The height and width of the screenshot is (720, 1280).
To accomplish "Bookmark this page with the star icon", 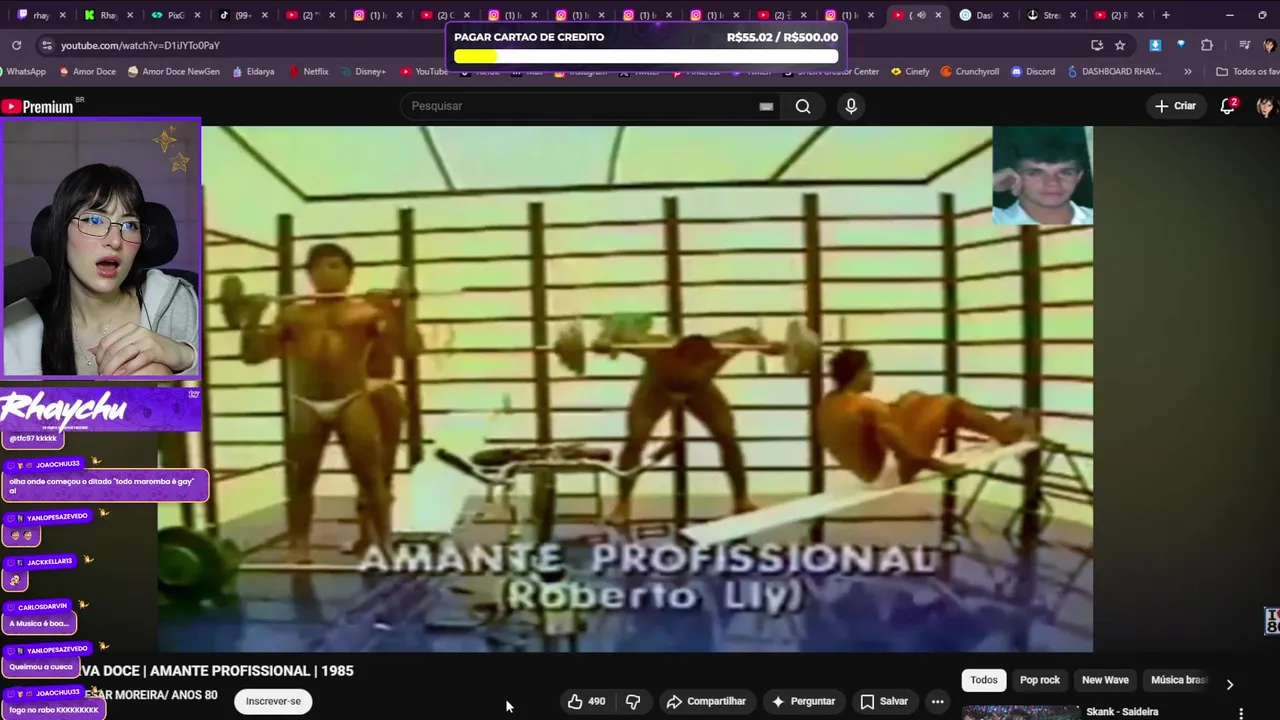I will tap(1120, 45).
